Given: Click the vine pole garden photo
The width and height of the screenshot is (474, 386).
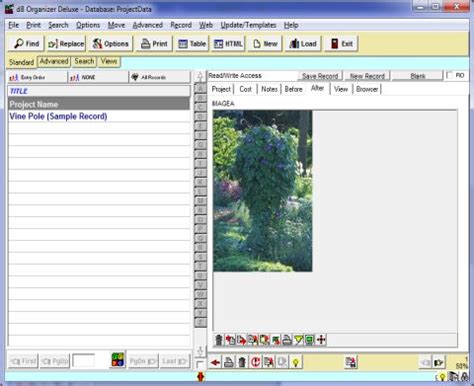Looking at the screenshot, I should pos(263,191).
